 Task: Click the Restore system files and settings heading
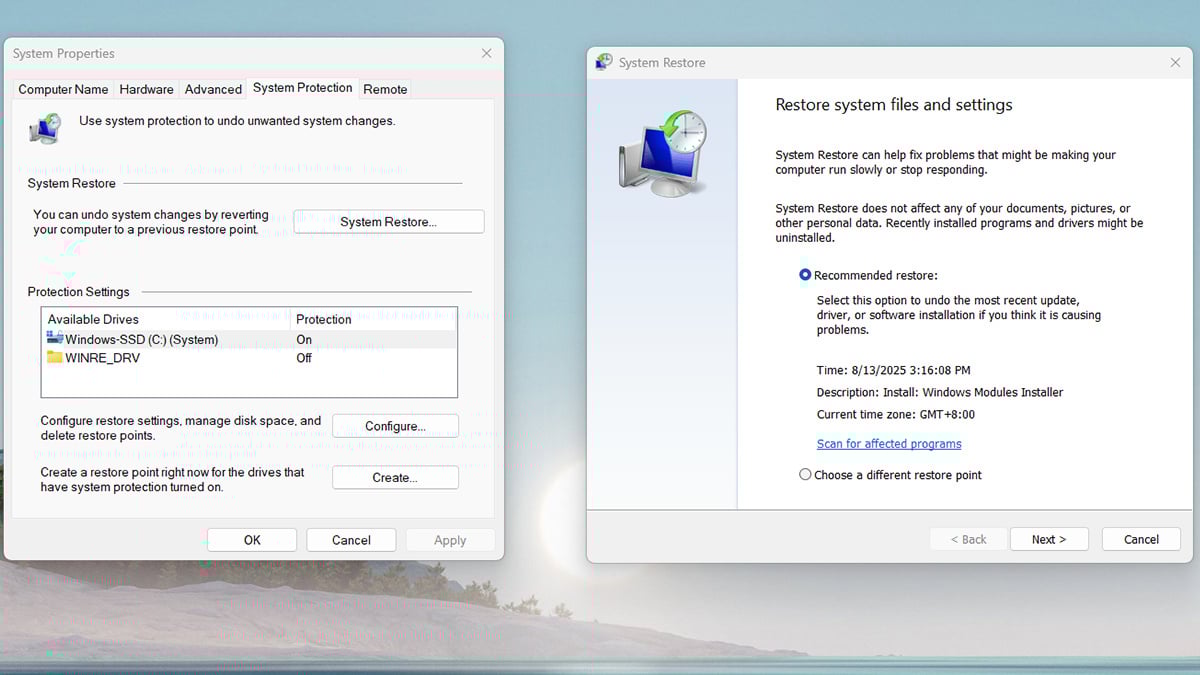(894, 105)
